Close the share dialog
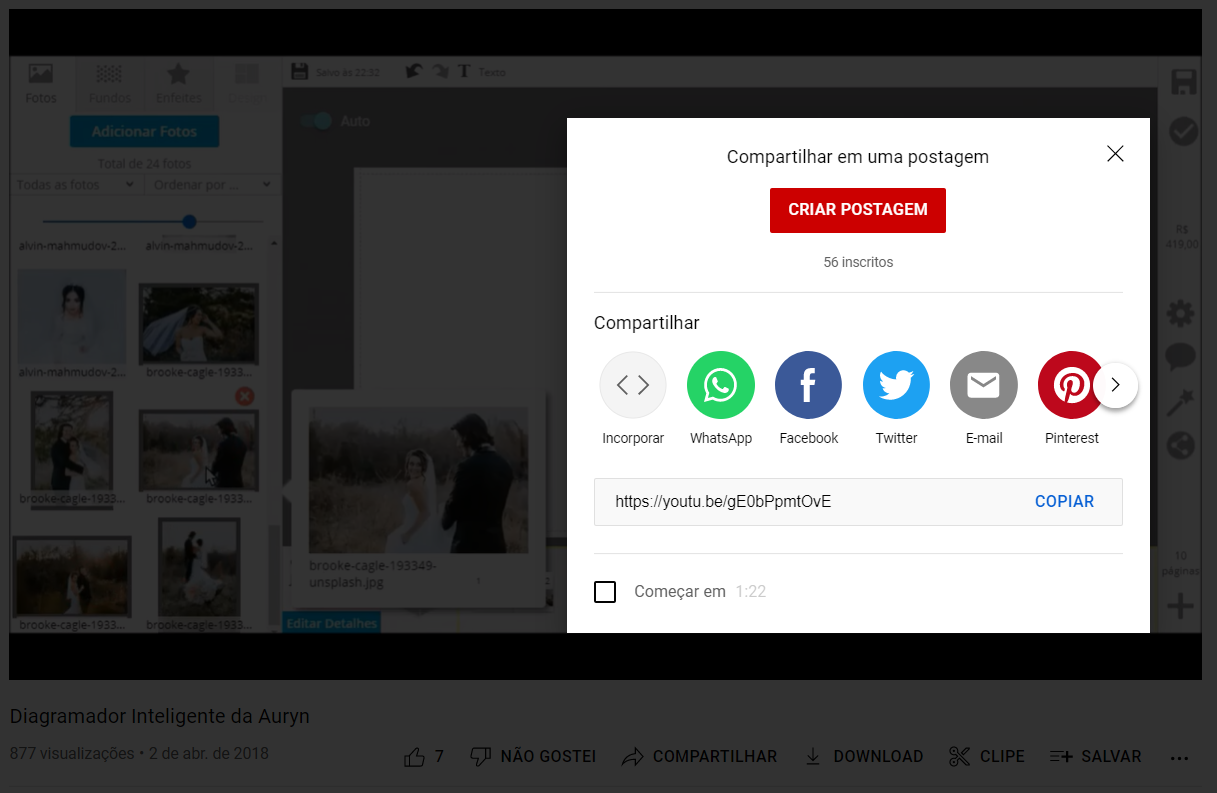Viewport: 1217px width, 793px height. 1115,154
